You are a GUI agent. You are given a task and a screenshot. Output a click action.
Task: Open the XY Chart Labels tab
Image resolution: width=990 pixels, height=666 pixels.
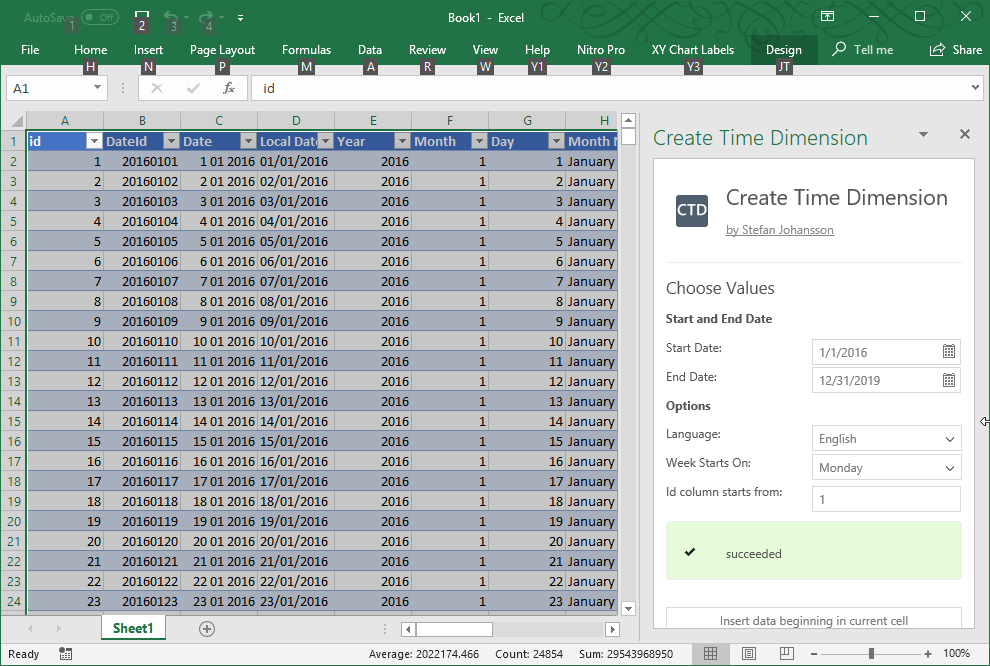tap(692, 50)
